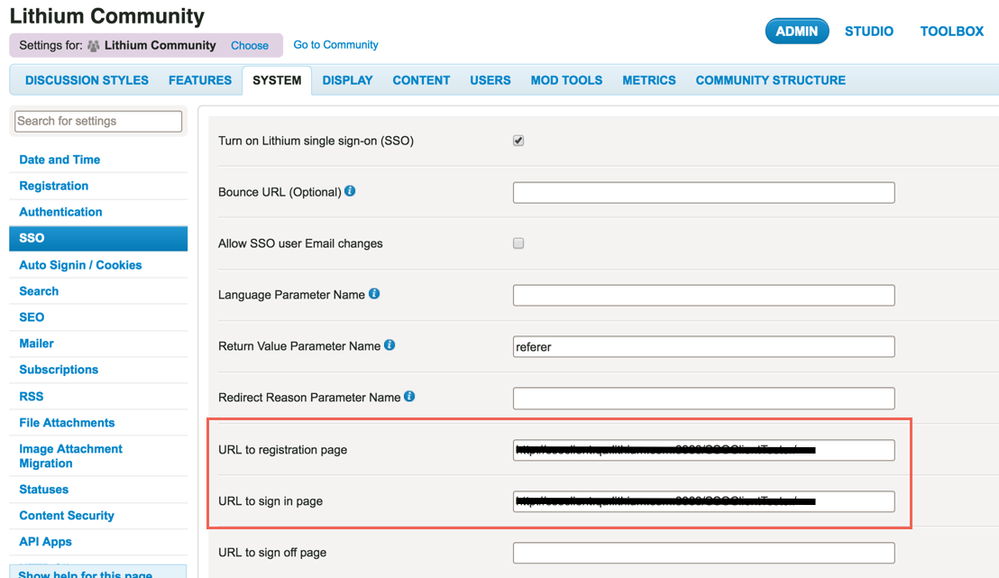The image size is (999, 578).
Task: Open the Users tab
Action: click(490, 80)
